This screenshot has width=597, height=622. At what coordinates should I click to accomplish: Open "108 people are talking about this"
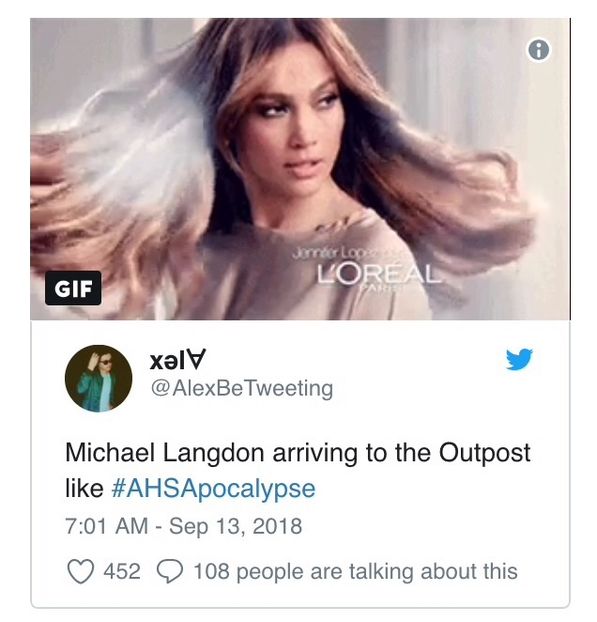(355, 572)
